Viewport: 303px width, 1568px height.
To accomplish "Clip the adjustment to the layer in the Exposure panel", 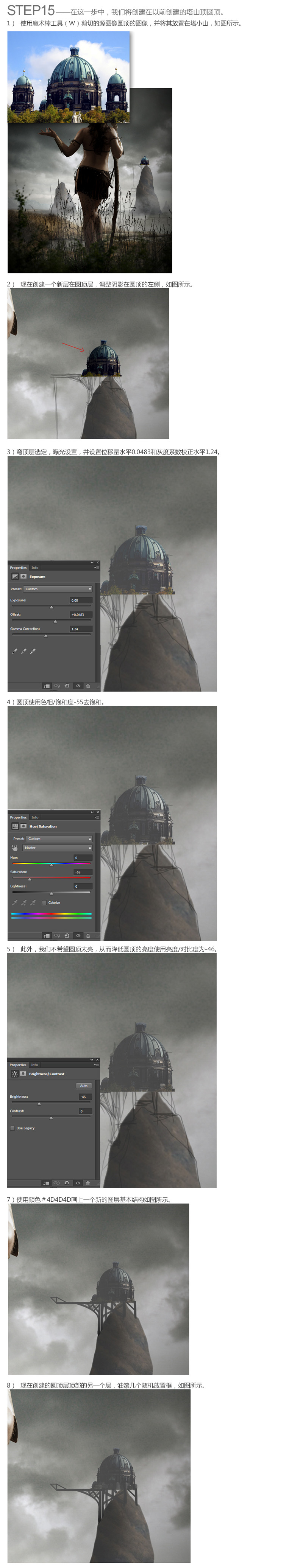I will point(47,686).
